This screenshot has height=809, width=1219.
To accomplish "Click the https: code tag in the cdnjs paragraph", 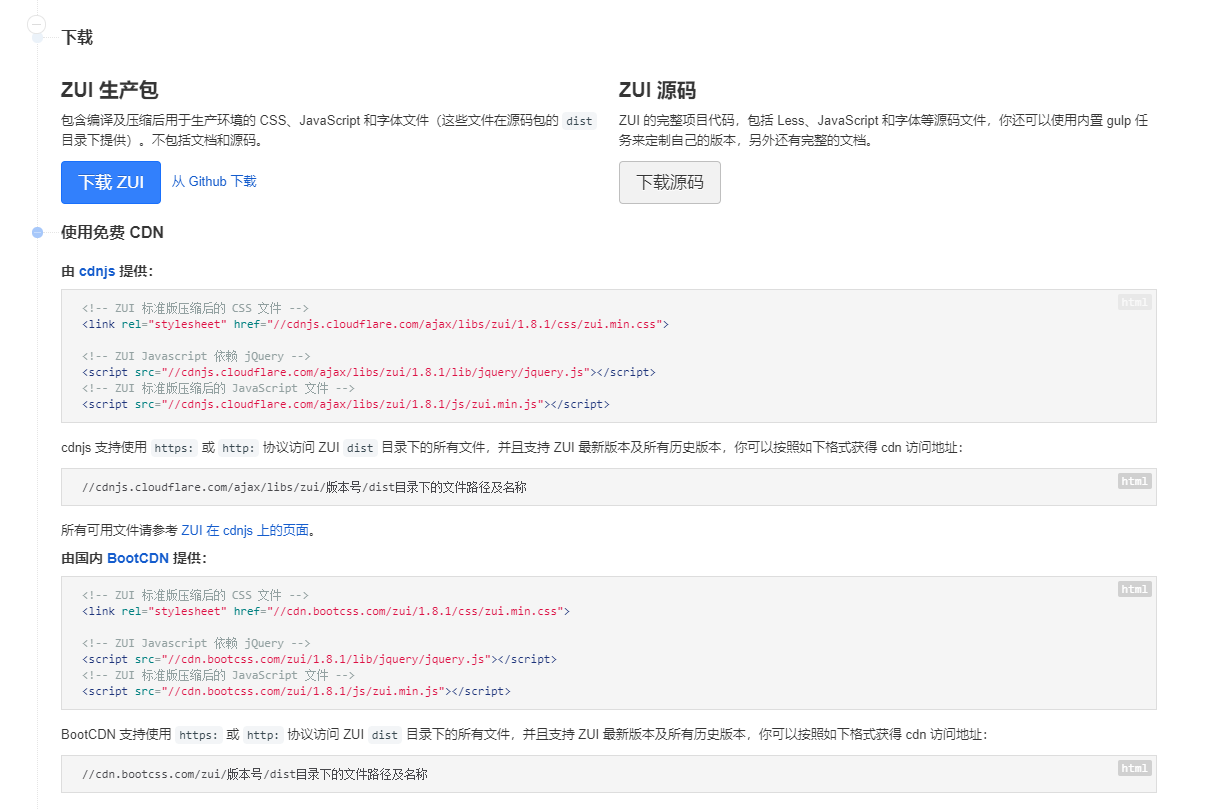I will pos(174,448).
